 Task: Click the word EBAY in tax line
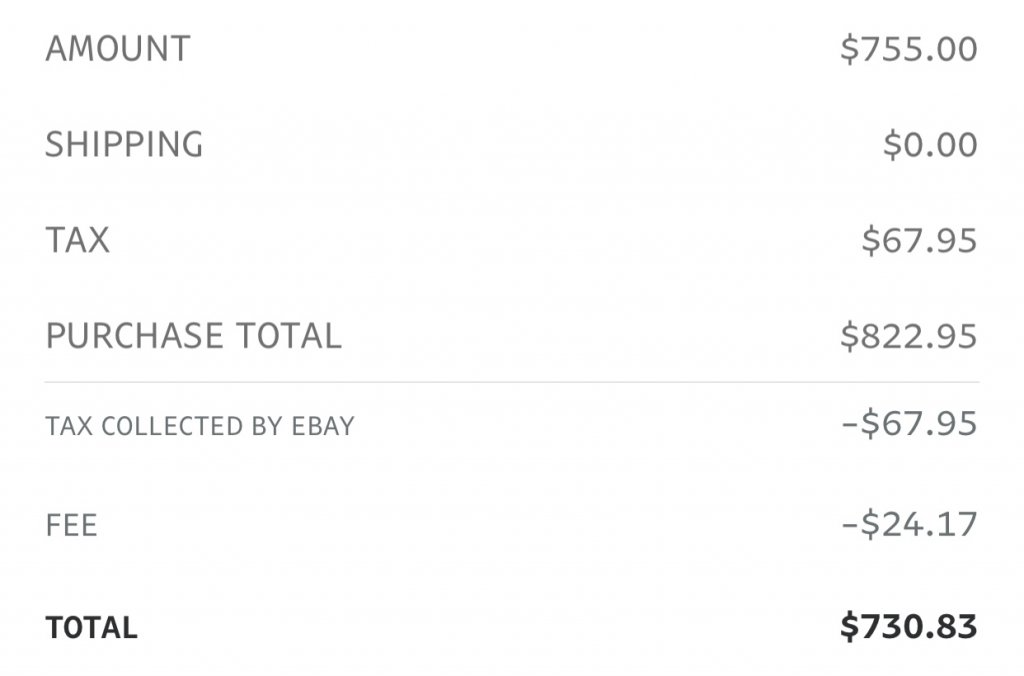pos(323,426)
